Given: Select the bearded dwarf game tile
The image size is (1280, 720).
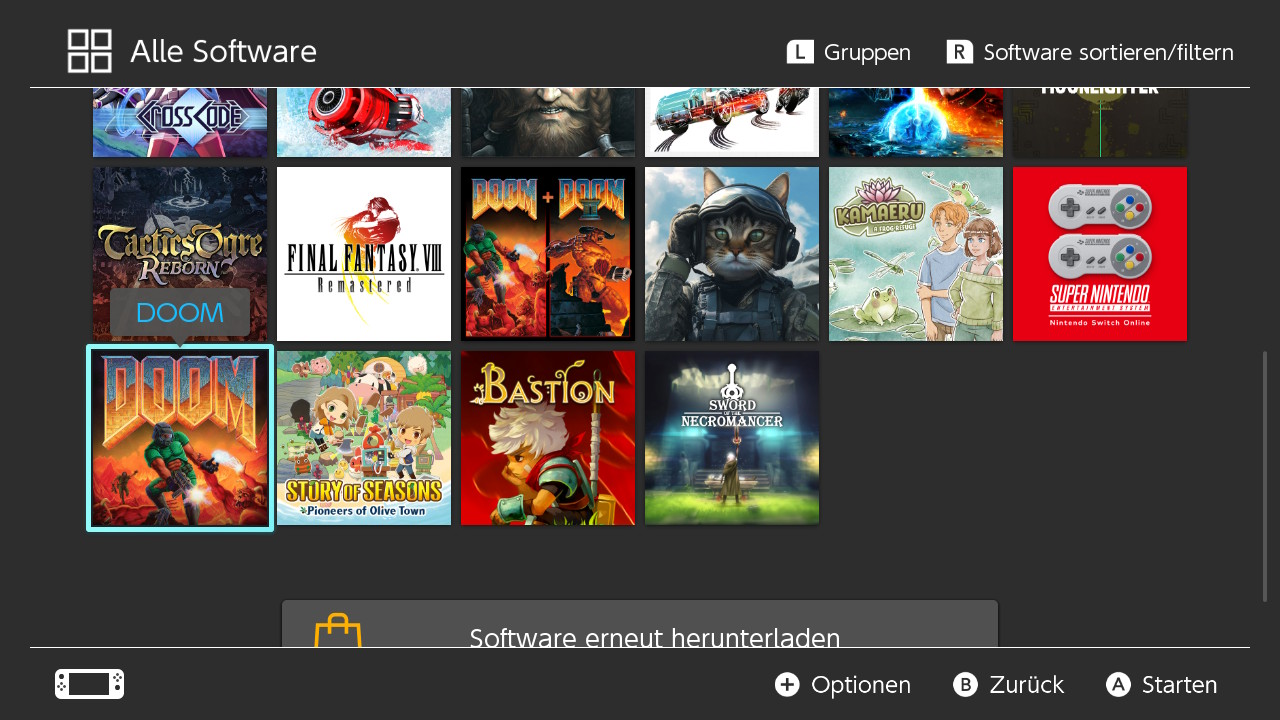Looking at the screenshot, I should tap(548, 122).
